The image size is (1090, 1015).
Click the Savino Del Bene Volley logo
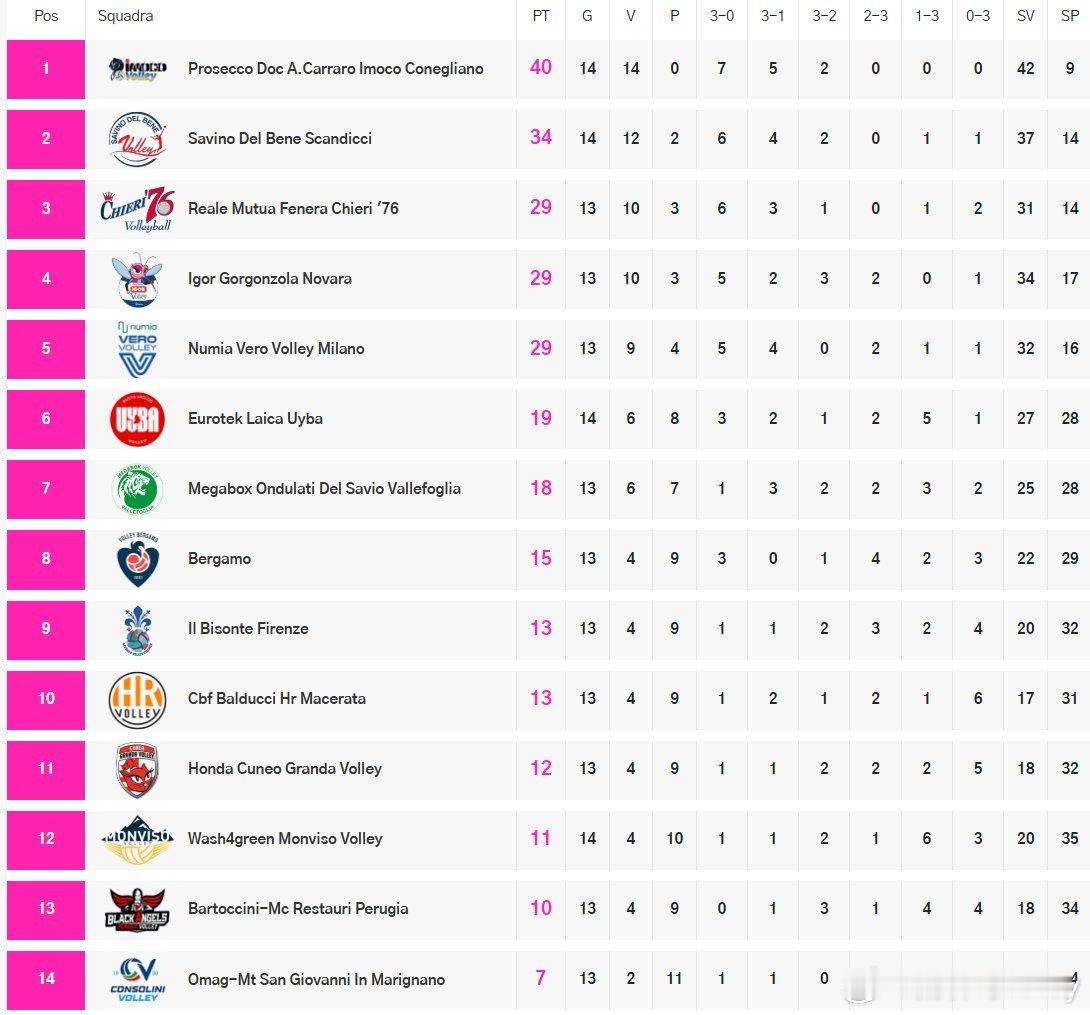point(138,139)
